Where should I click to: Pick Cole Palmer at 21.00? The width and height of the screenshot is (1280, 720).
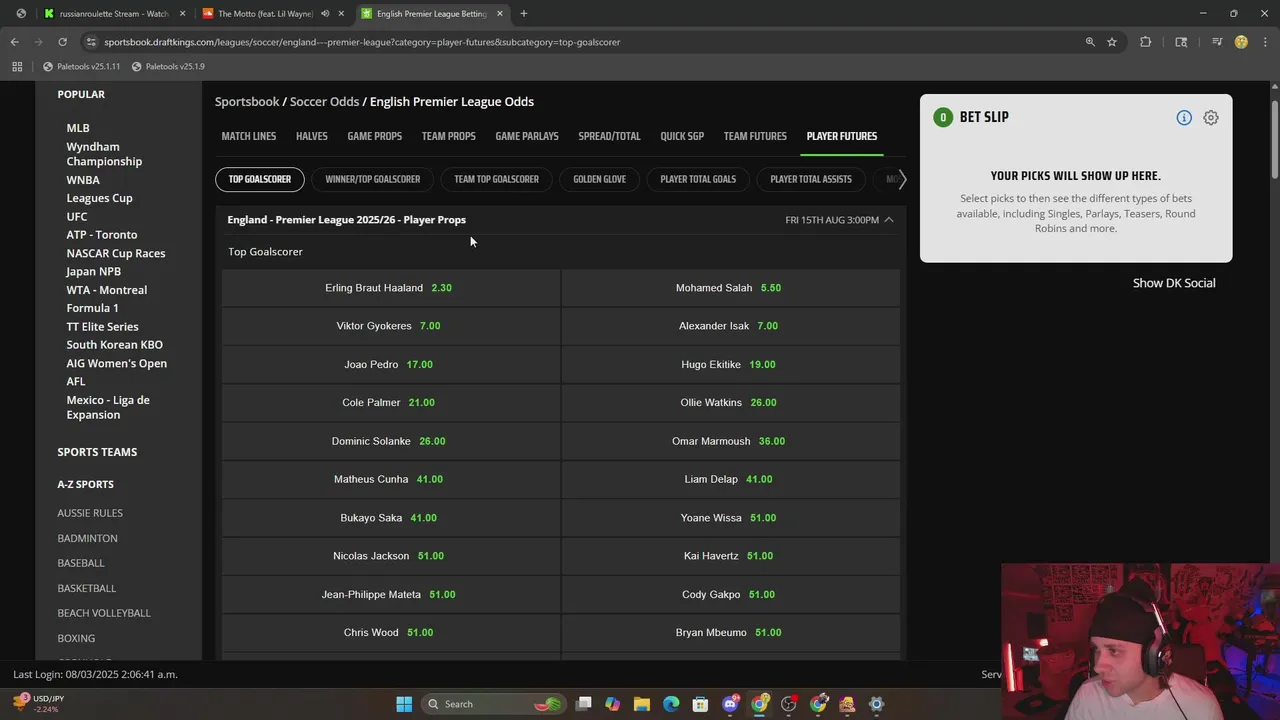(390, 403)
